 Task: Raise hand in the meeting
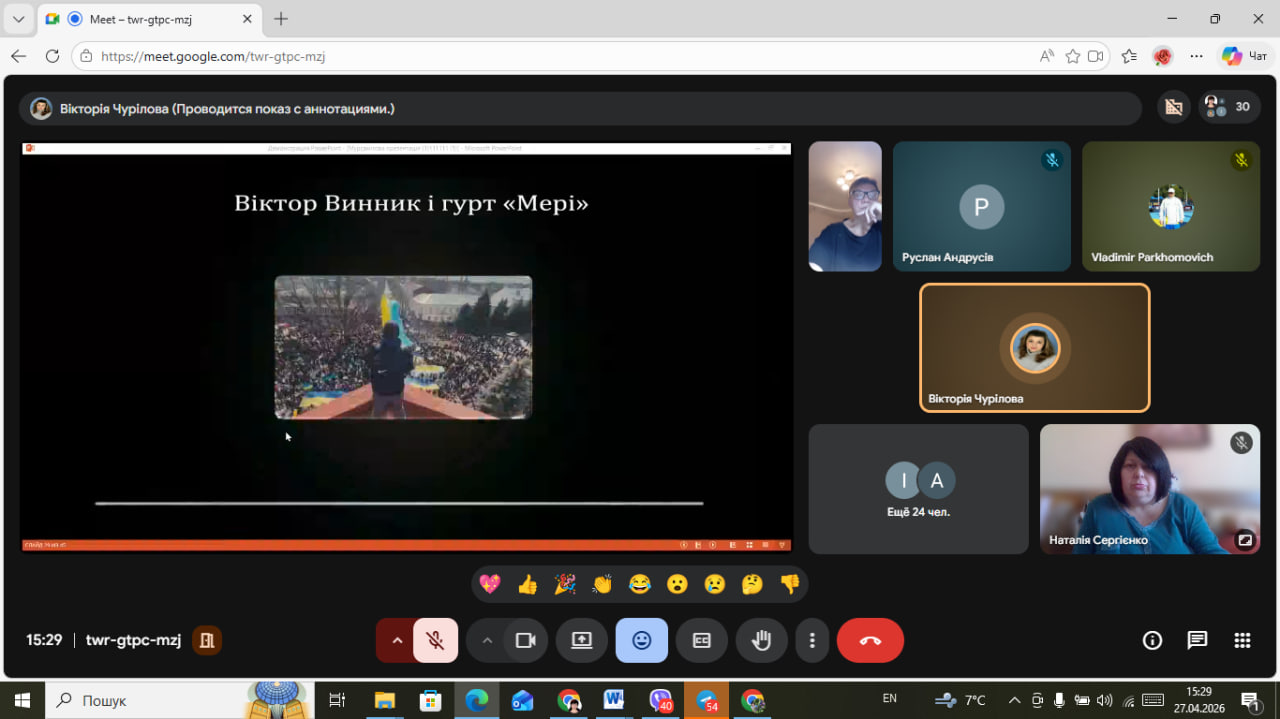[761, 641]
